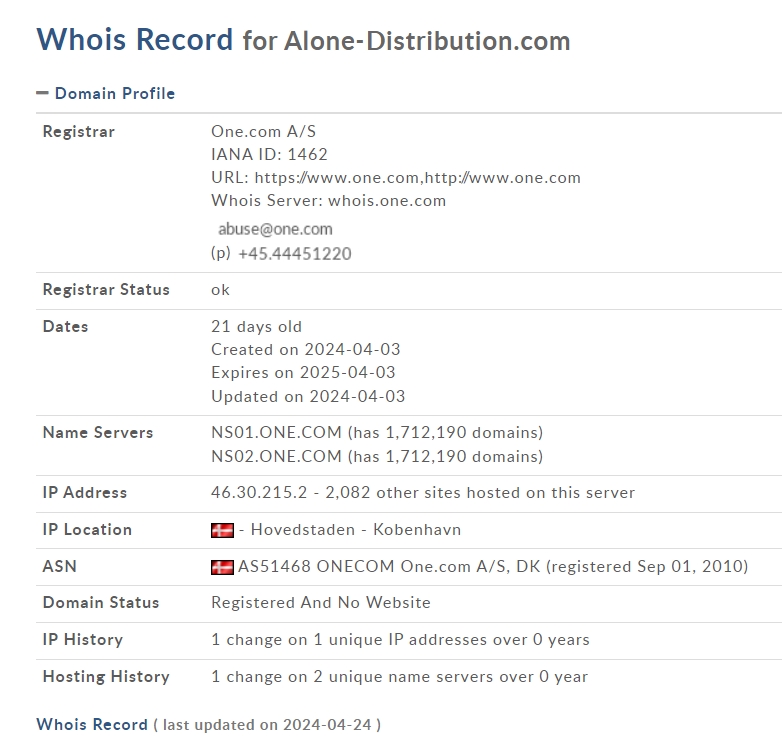
Task: Click the Denmark flag in IP Location row
Action: point(222,530)
